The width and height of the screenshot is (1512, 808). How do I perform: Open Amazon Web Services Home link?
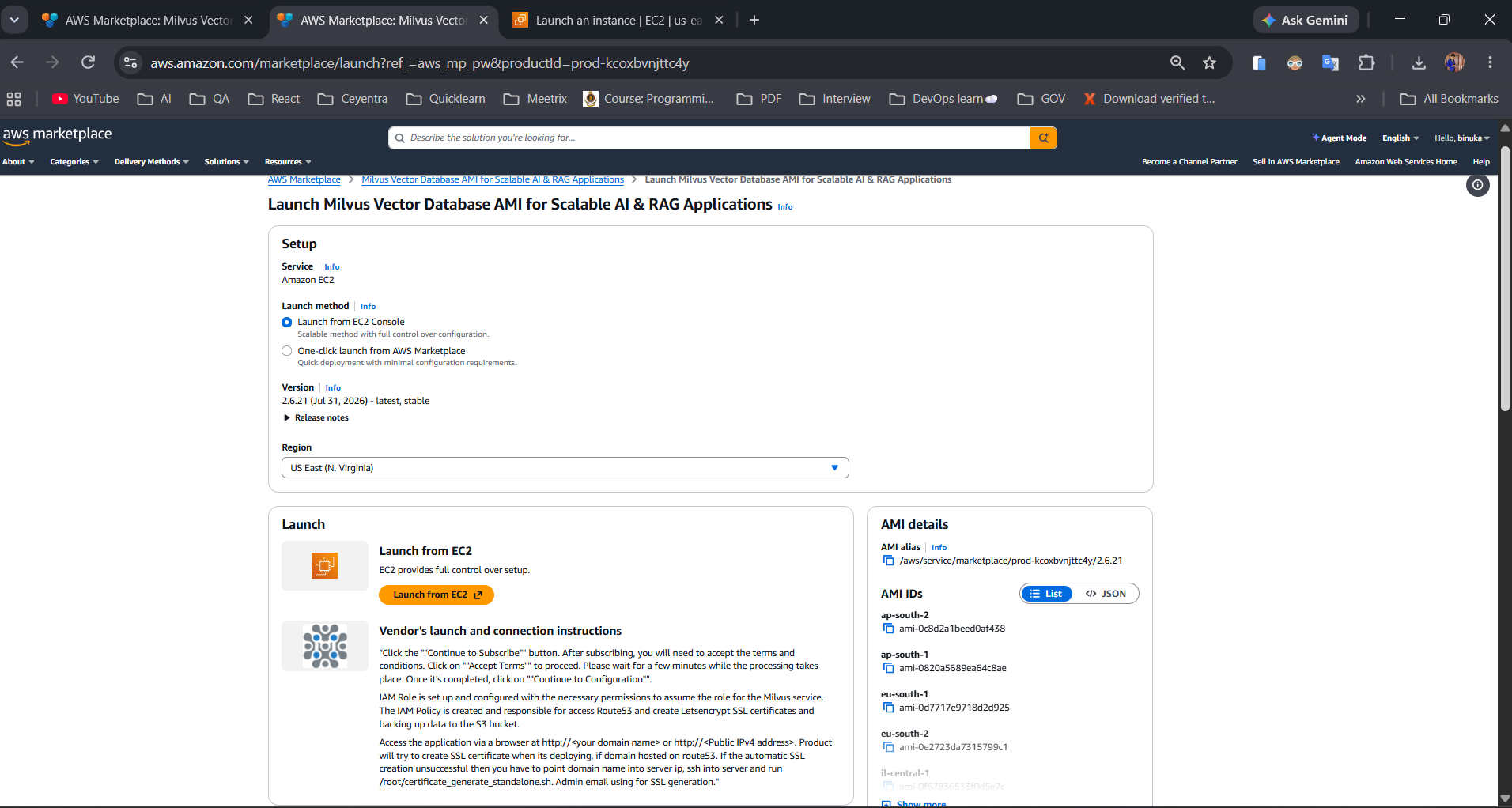1406,161
